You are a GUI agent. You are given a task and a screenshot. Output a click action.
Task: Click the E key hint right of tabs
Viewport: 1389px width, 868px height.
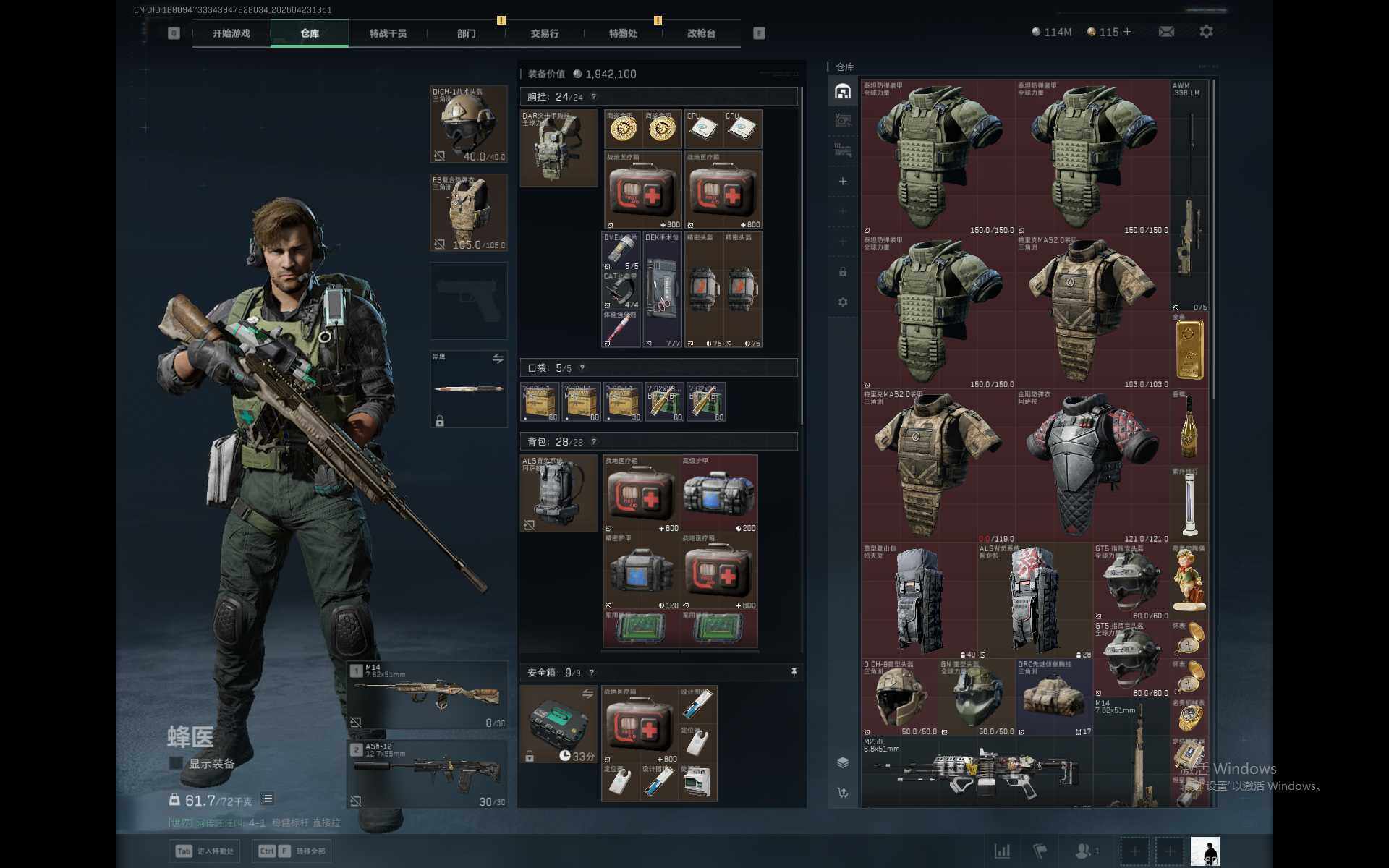pyautogui.click(x=759, y=33)
